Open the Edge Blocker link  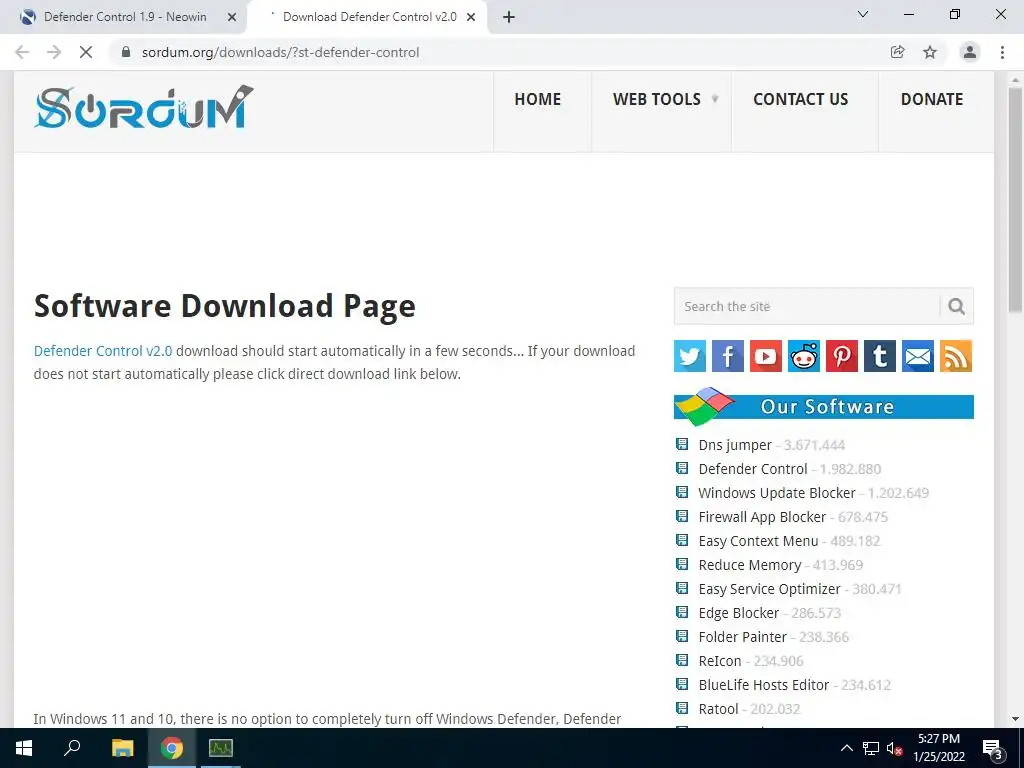739,613
